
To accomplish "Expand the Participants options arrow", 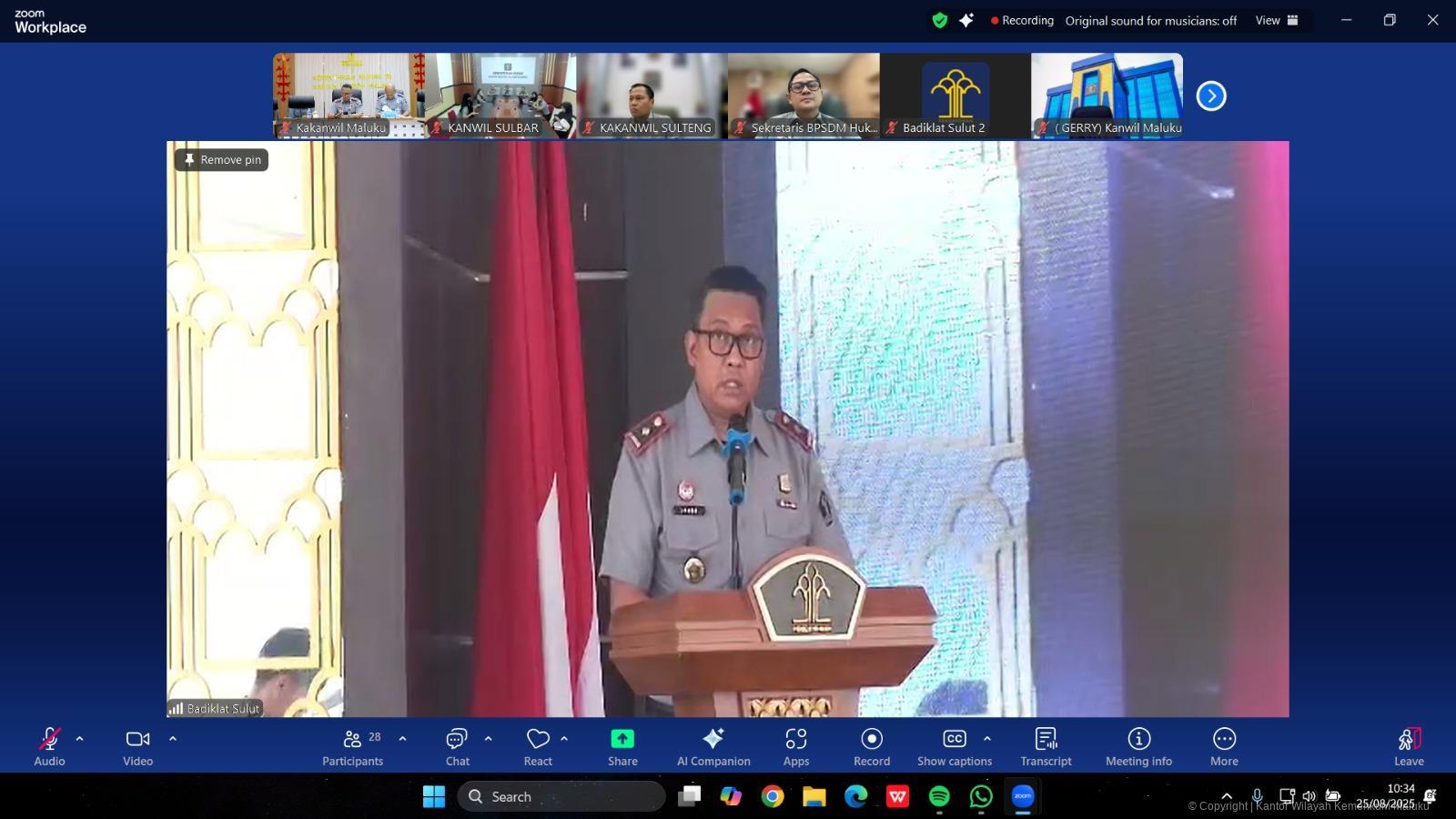I will 402,739.
